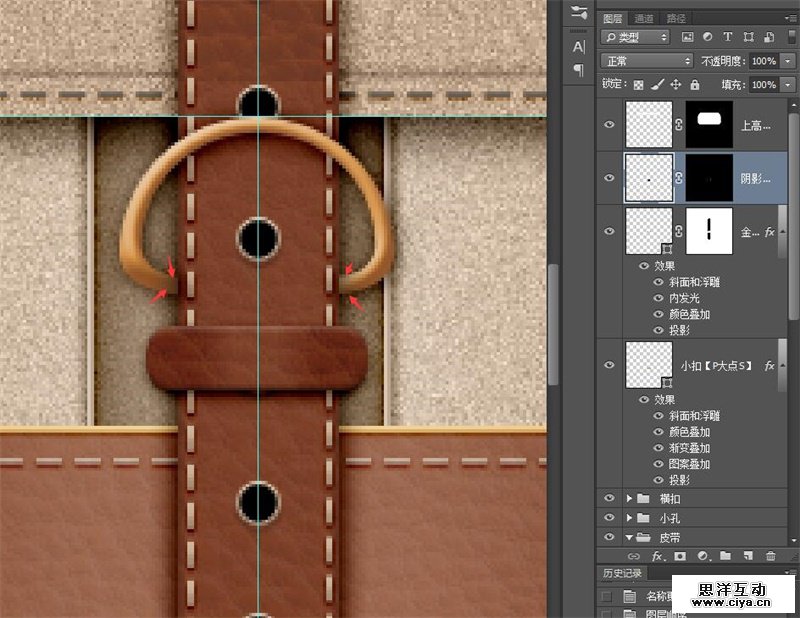This screenshot has width=800, height=618.
Task: Open the 正常 blend mode dropdown
Action: (x=646, y=62)
